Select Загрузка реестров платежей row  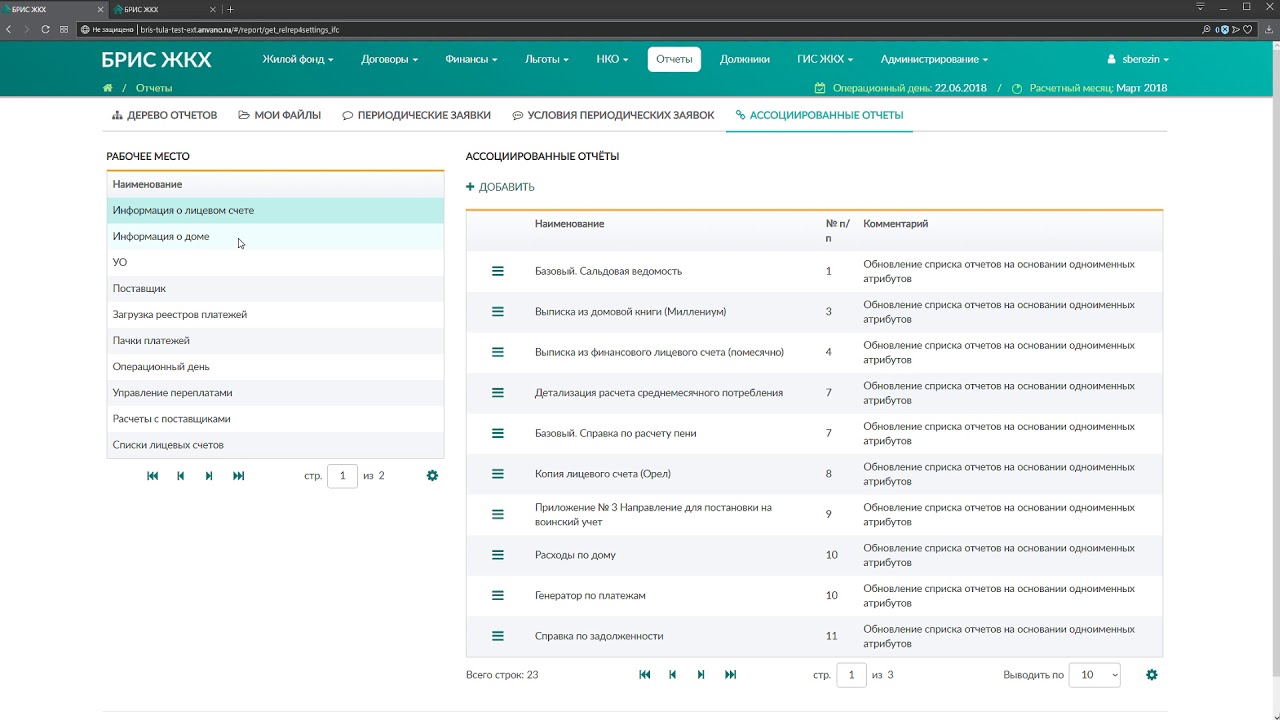275,315
